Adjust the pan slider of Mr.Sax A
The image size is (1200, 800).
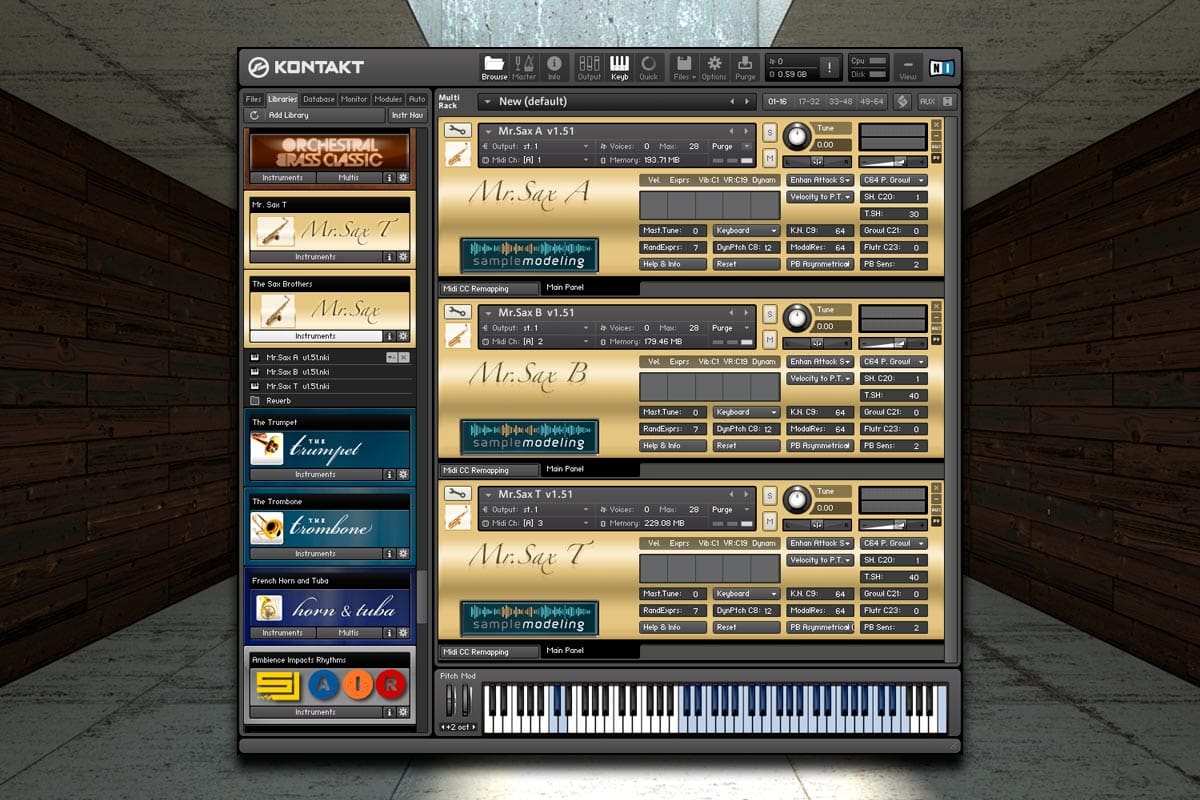(816, 161)
